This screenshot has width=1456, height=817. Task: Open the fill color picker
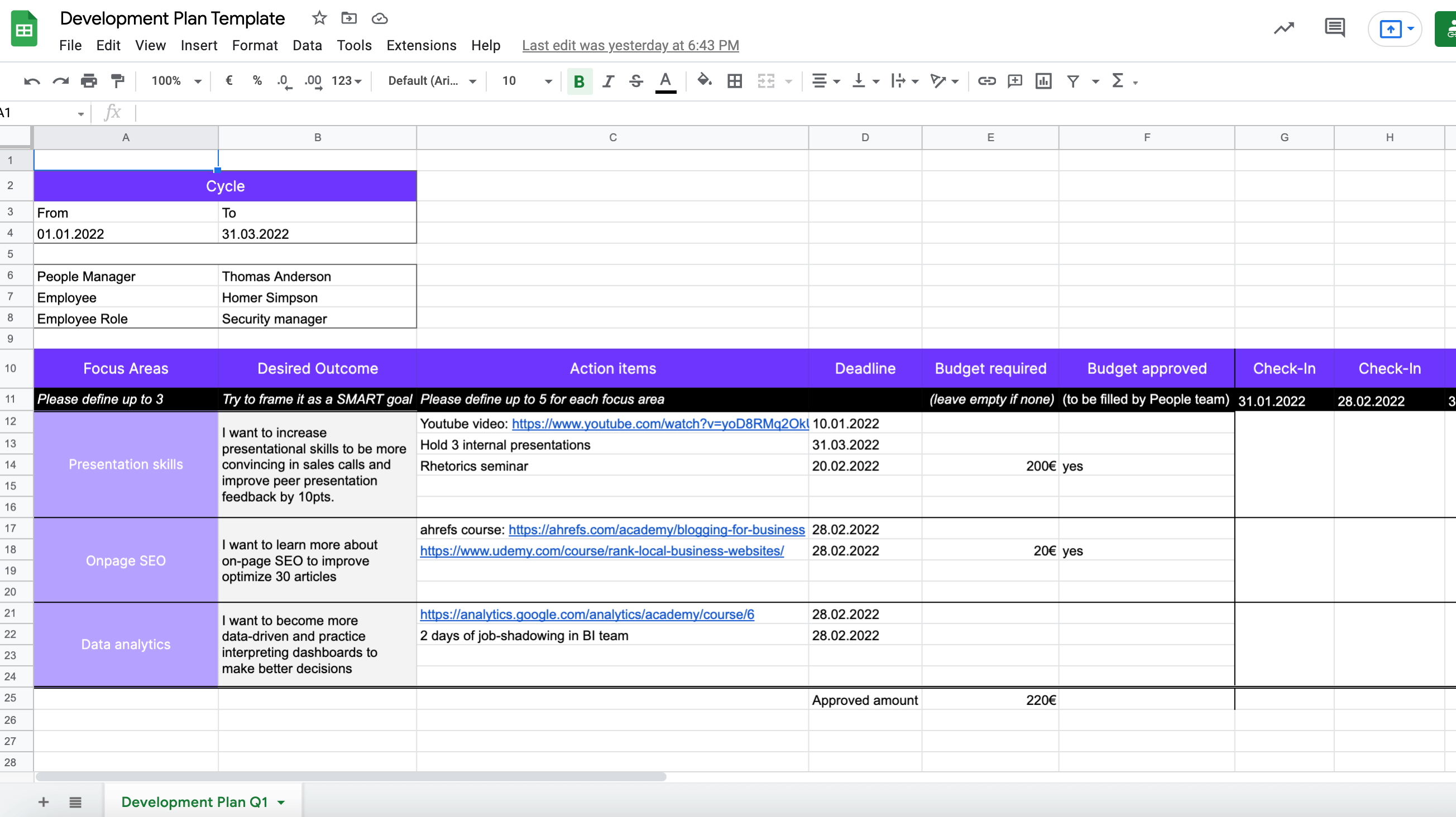pos(703,81)
